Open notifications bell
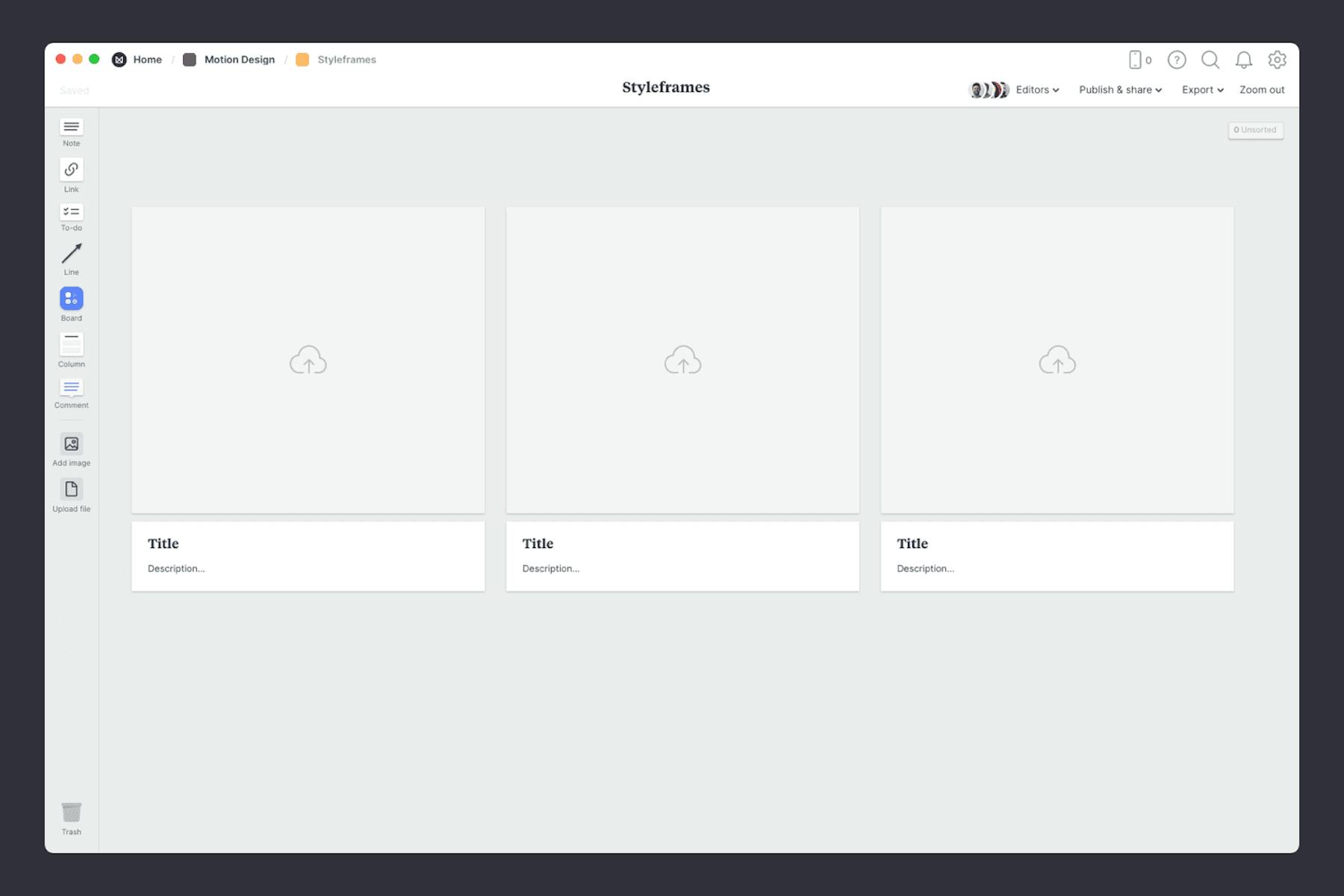 pos(1244,60)
